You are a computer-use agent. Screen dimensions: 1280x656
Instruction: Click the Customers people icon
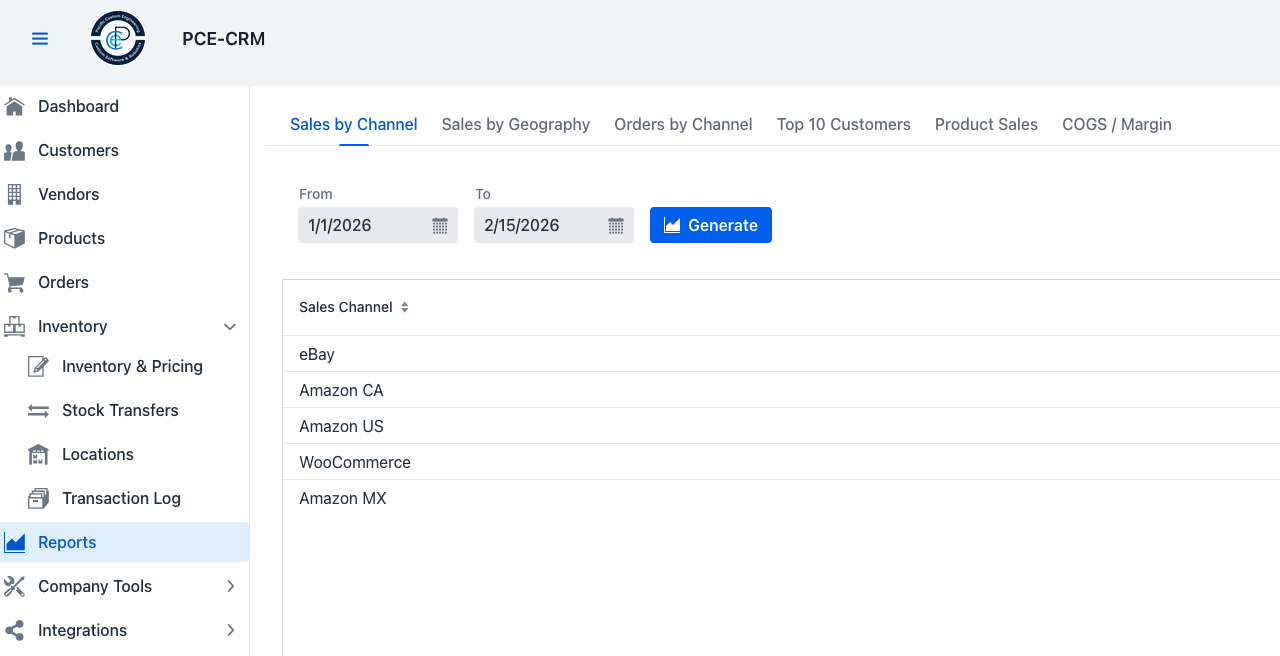pos(14,151)
